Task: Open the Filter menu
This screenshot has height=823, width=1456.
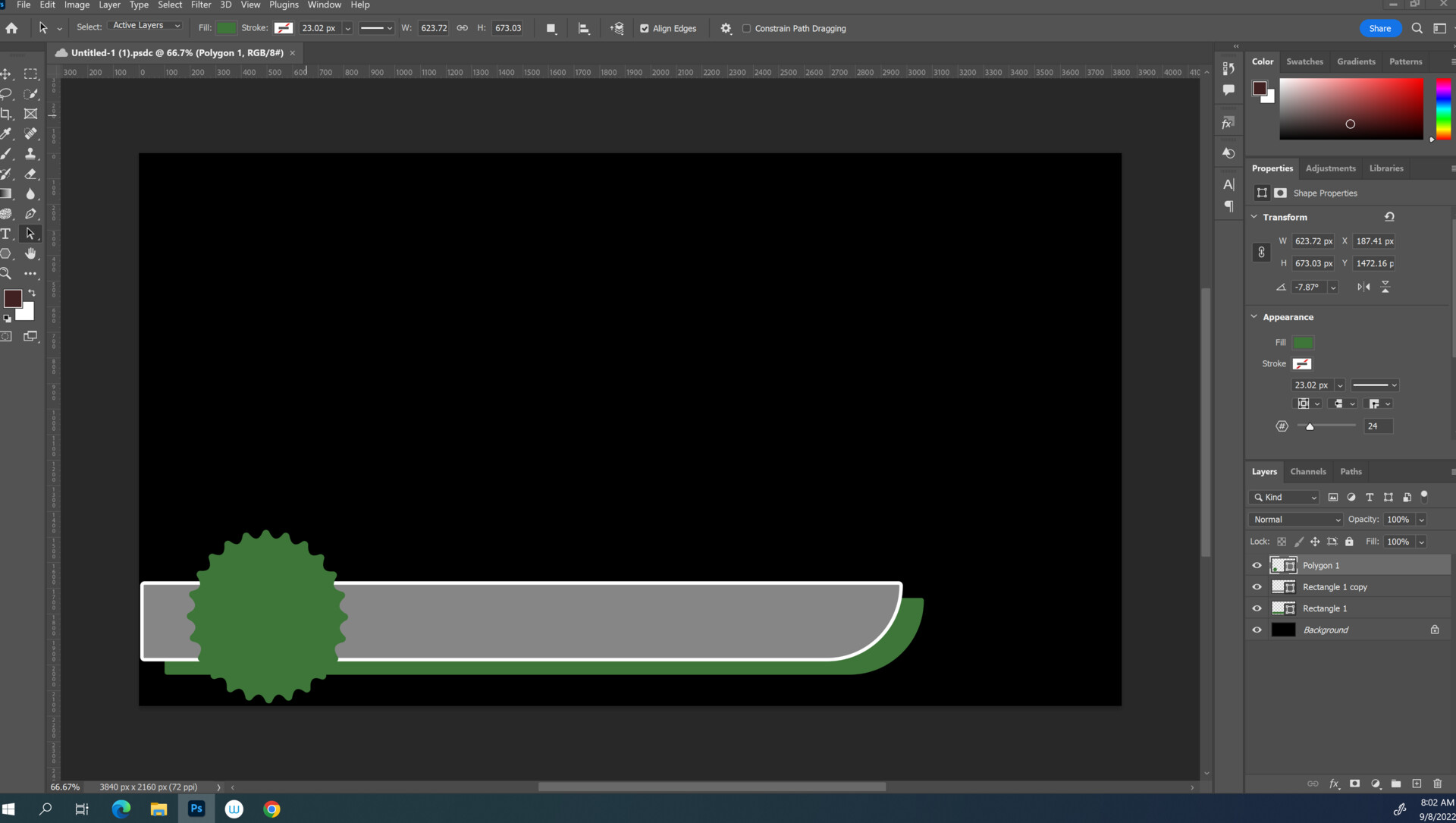Action: point(200,5)
